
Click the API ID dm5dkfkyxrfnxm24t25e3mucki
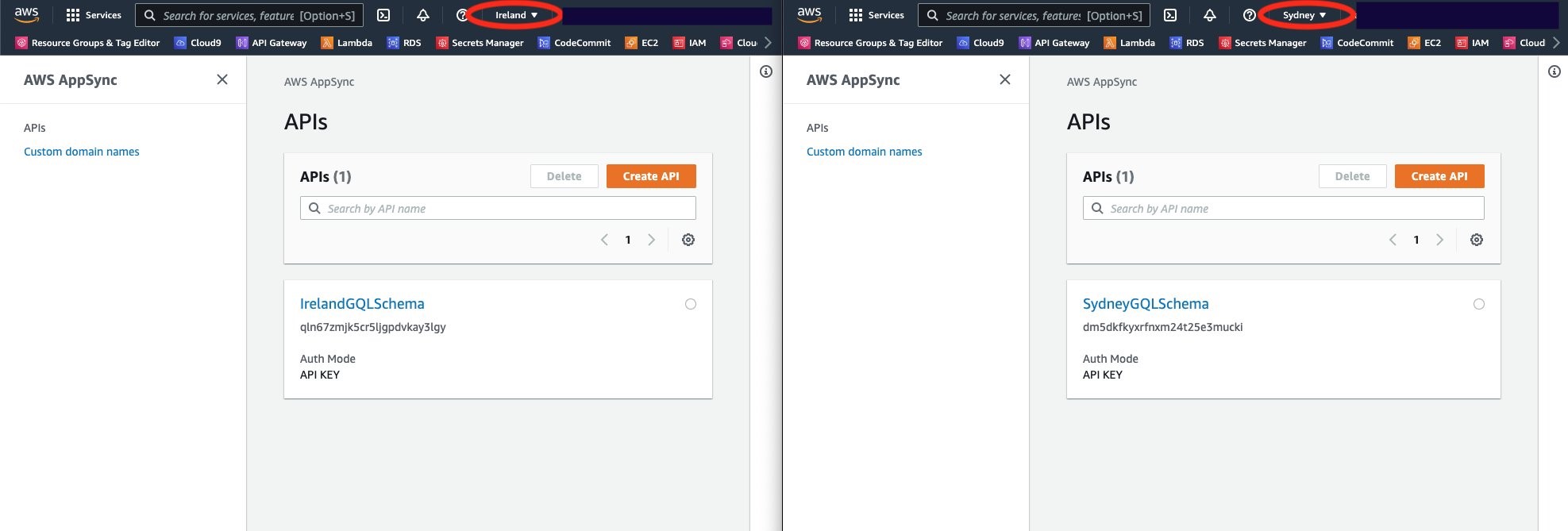click(x=1163, y=327)
